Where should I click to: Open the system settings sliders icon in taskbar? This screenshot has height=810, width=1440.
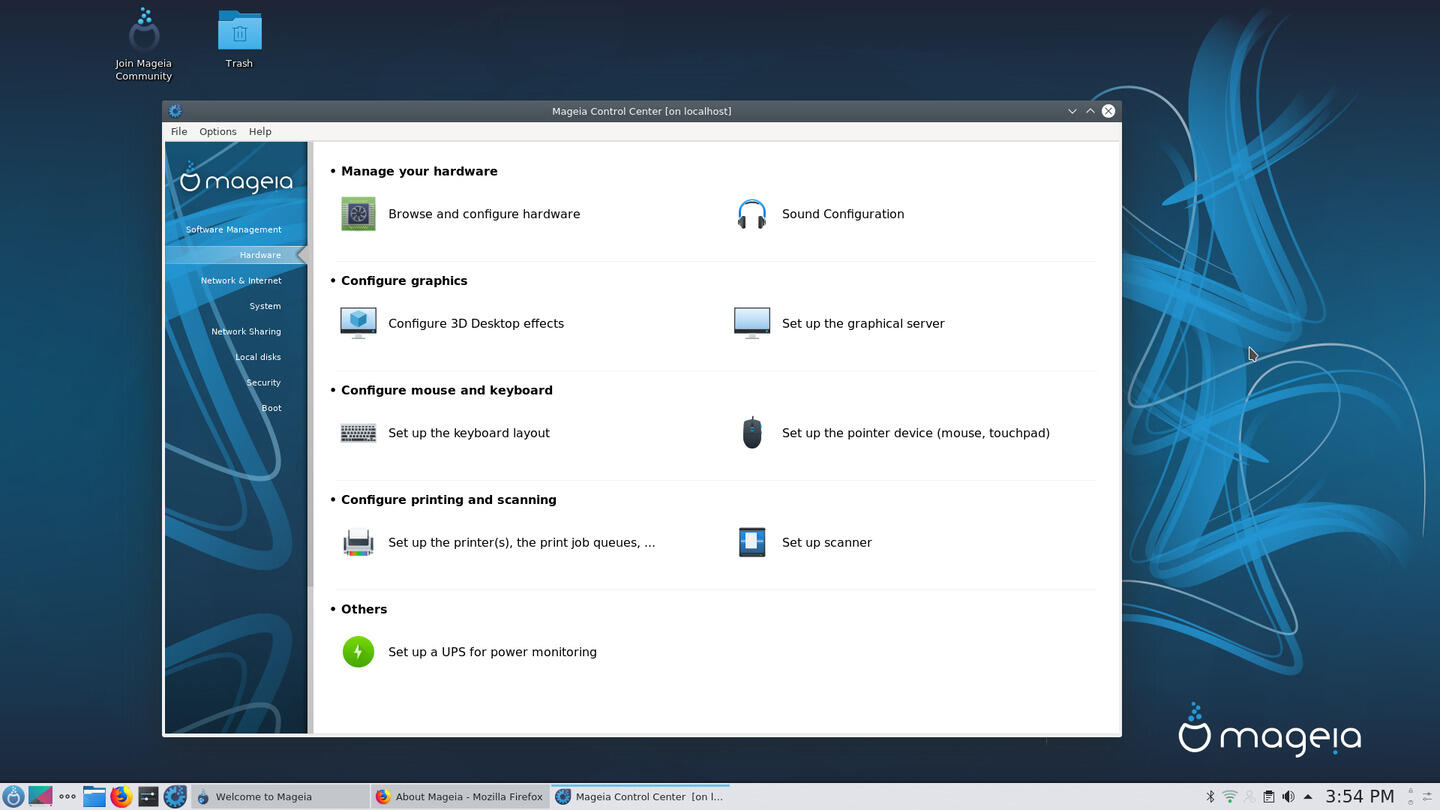point(148,796)
